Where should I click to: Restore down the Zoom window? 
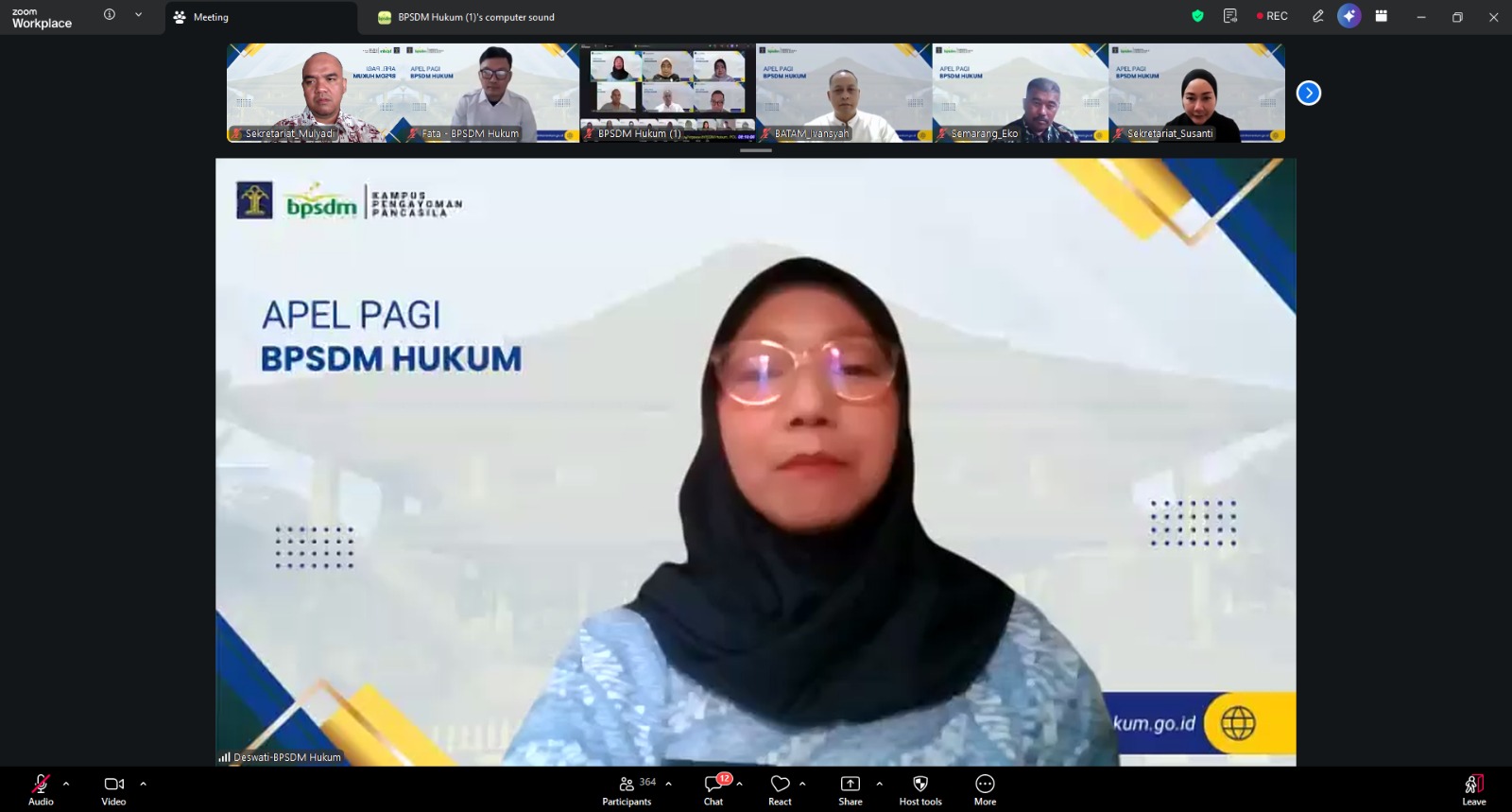pyautogui.click(x=1457, y=17)
